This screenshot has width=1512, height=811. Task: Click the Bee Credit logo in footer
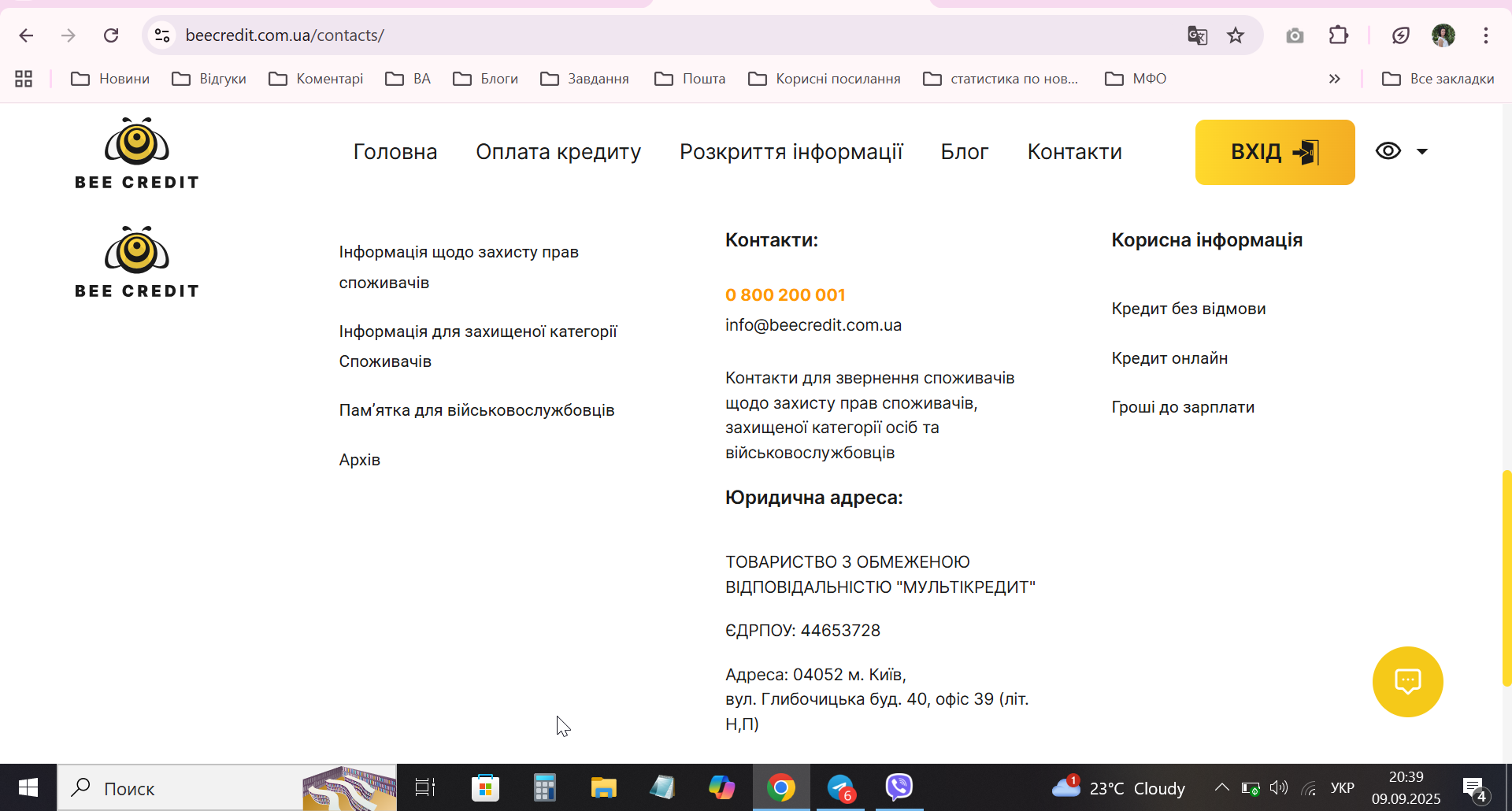click(137, 261)
